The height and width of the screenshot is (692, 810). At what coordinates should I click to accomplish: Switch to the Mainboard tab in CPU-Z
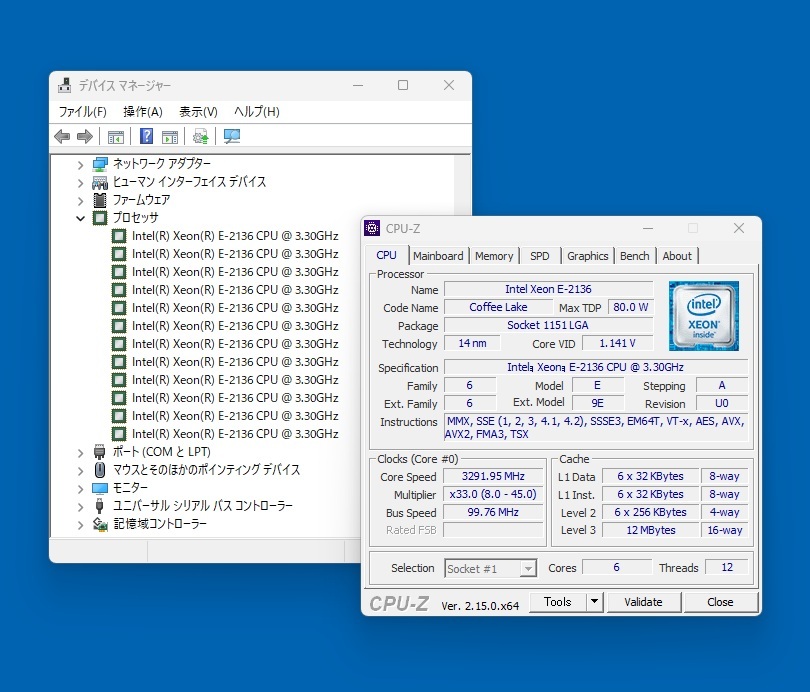[x=438, y=256]
